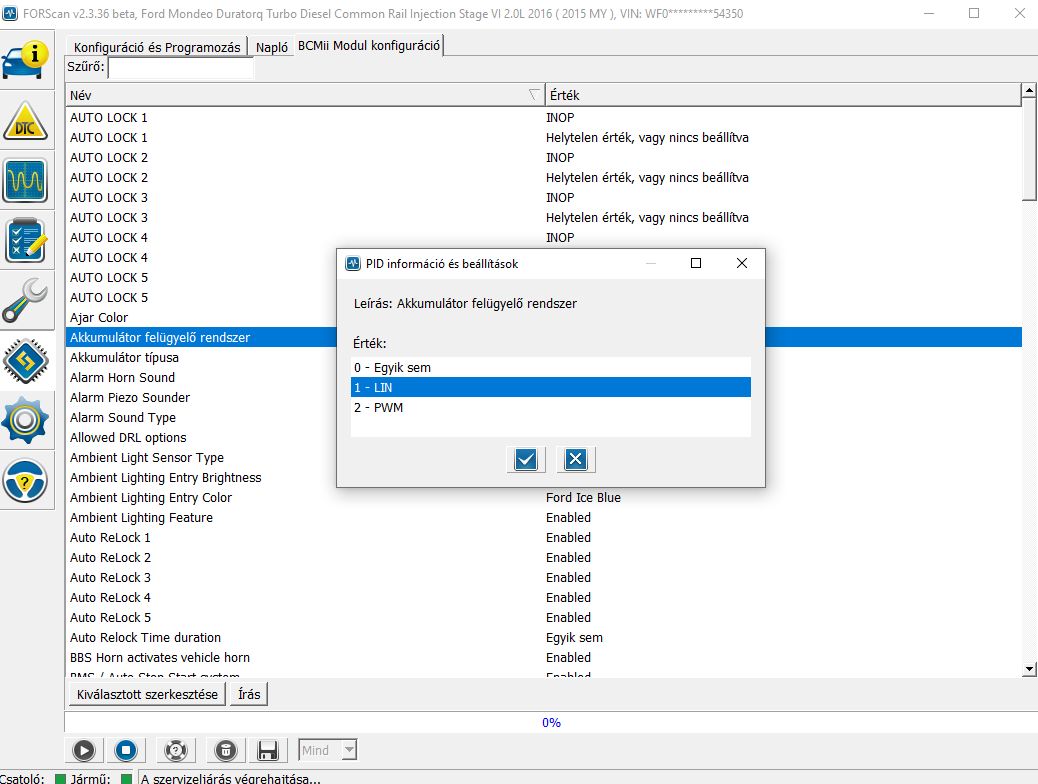Select the Akkumulátor felügyelő rendszer row
The width and height of the screenshot is (1038, 784).
pyautogui.click(x=202, y=337)
